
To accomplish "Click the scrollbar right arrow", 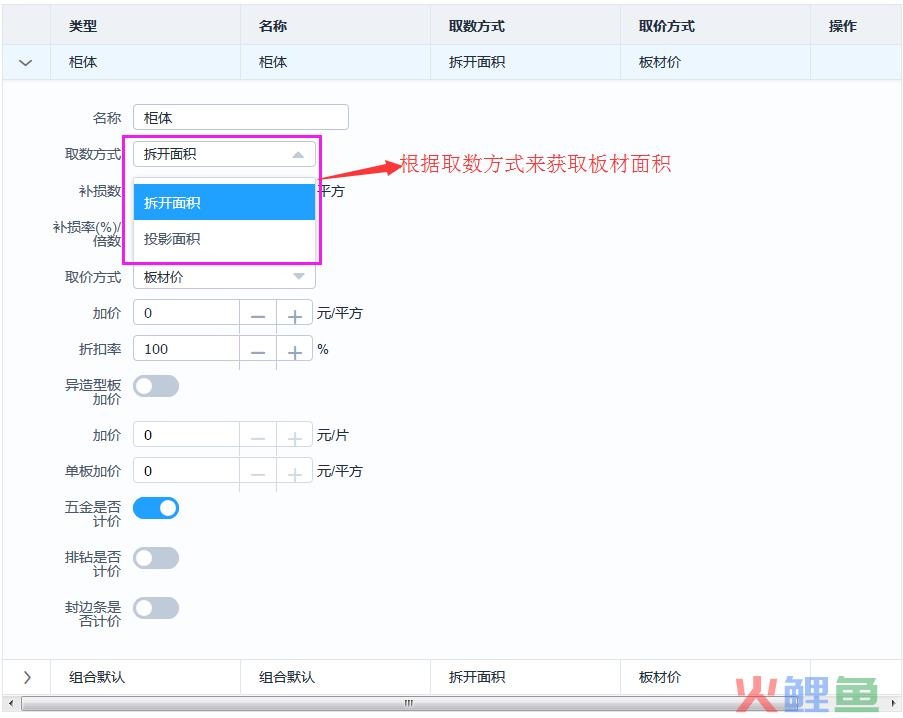I will 893,703.
